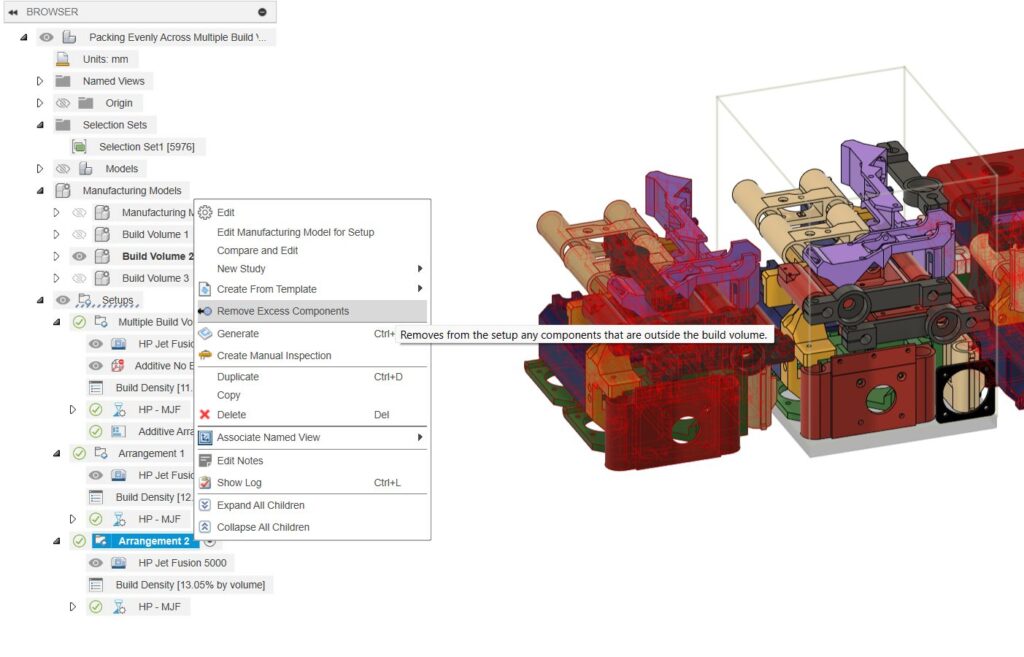Image resolution: width=1024 pixels, height=657 pixels.
Task: Select the Arrangement 2 setup row
Action: tap(144, 541)
